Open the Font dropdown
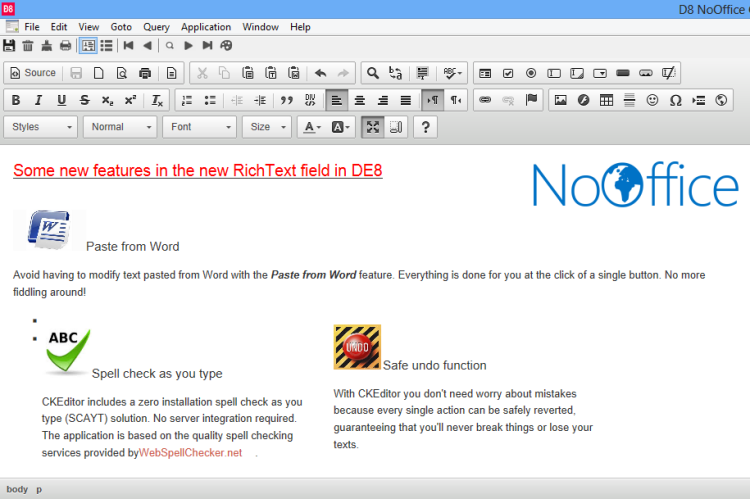Viewport: 750px width, 499px height. 199,127
